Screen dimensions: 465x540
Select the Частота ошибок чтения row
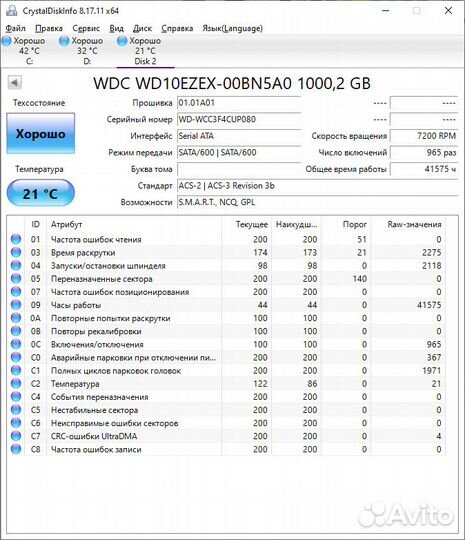point(226,239)
